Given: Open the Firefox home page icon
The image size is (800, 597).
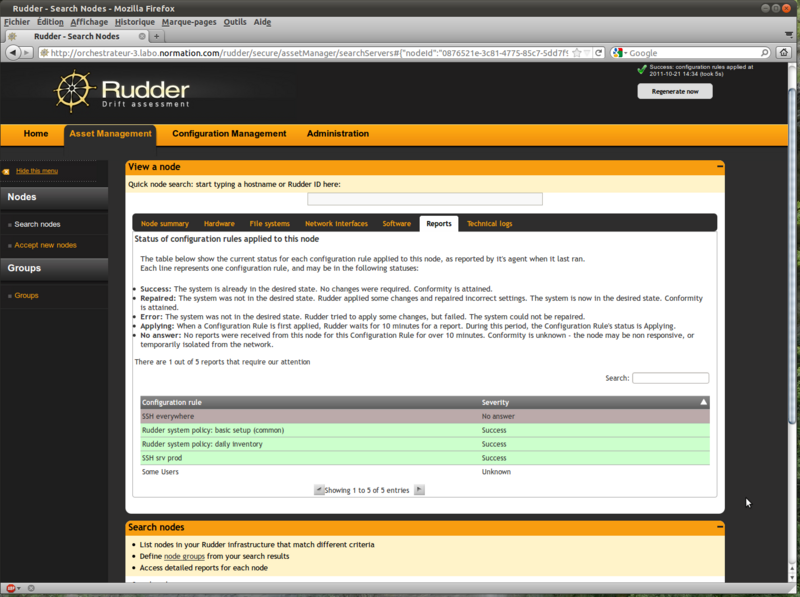Looking at the screenshot, I should [x=784, y=53].
